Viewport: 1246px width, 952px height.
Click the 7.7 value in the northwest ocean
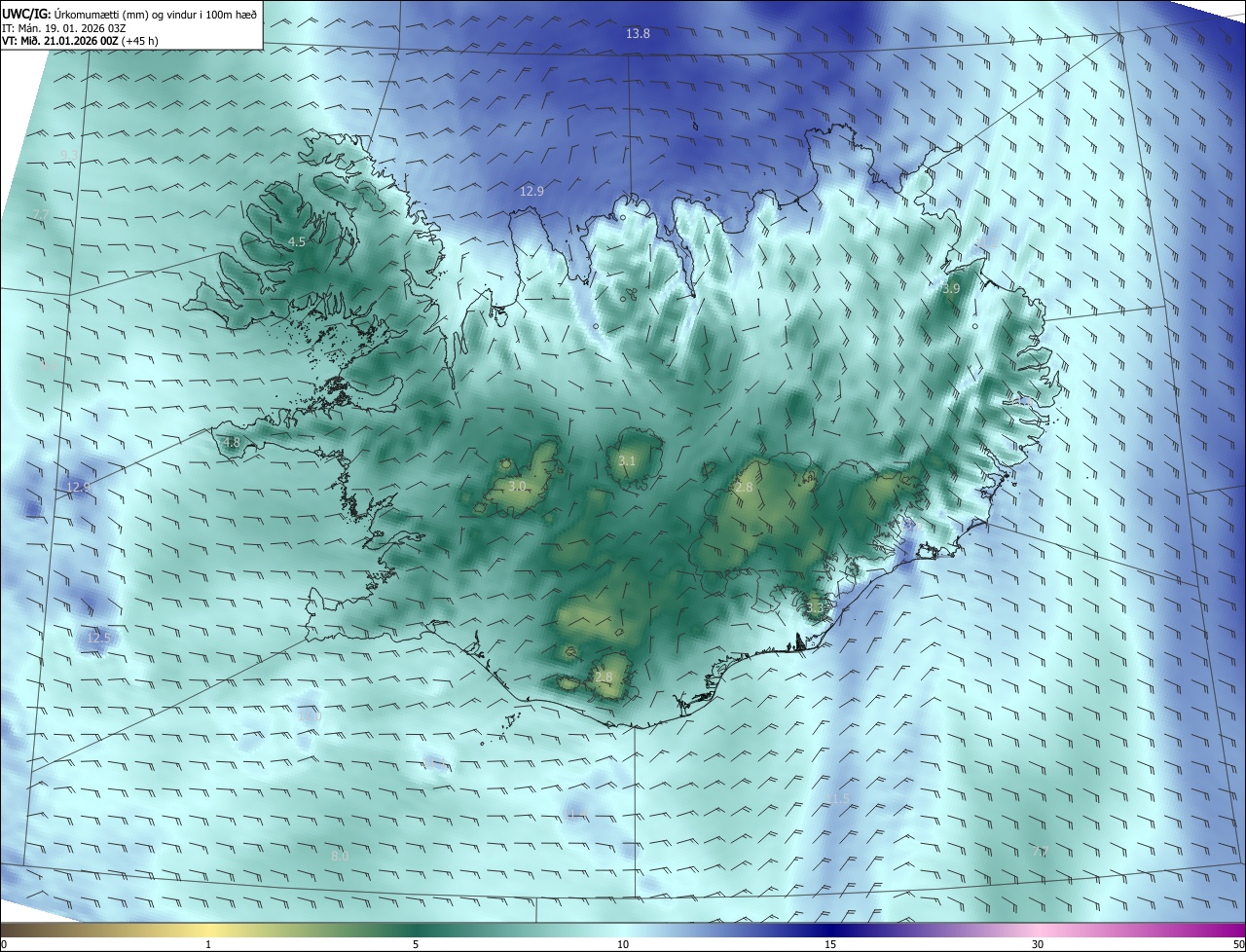(40, 214)
